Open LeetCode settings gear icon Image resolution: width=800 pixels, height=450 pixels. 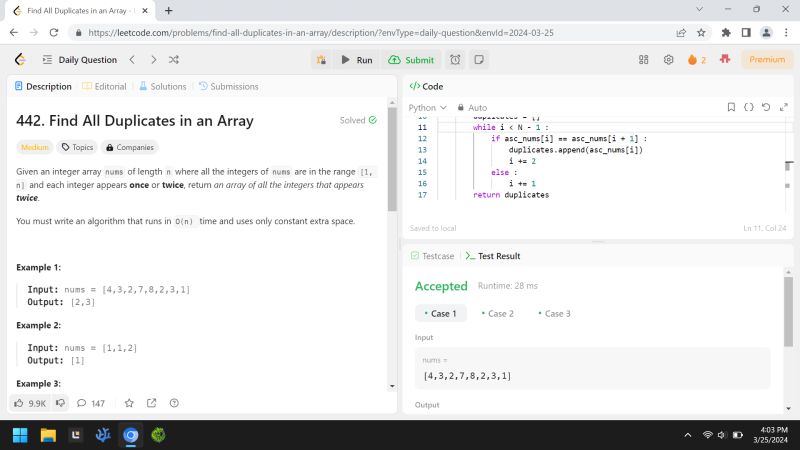668,60
